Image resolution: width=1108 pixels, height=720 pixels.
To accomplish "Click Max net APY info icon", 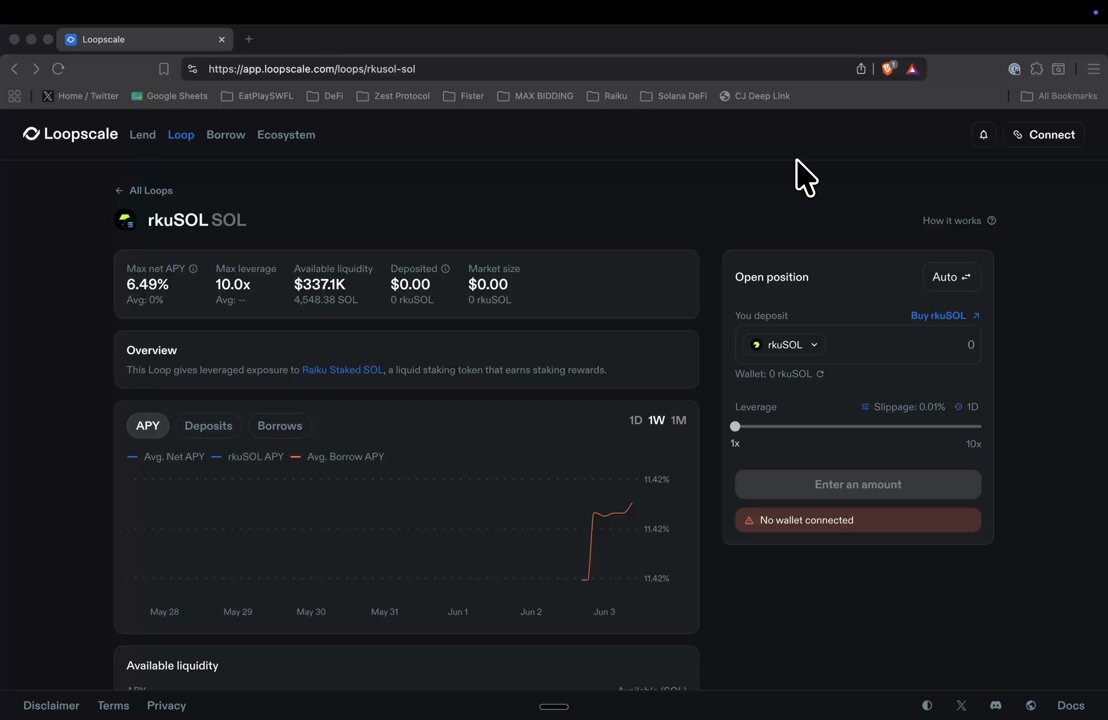I will (x=193, y=268).
